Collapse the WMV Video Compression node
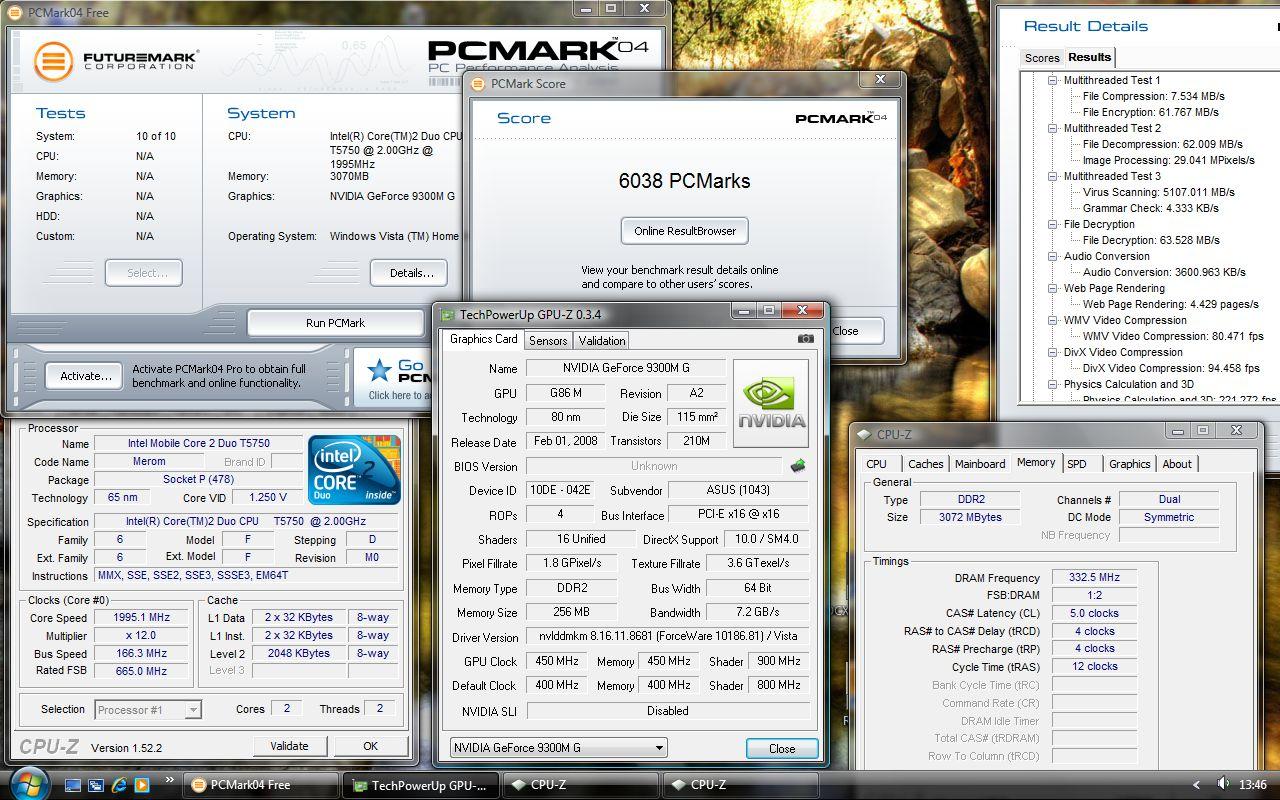 pos(1053,320)
